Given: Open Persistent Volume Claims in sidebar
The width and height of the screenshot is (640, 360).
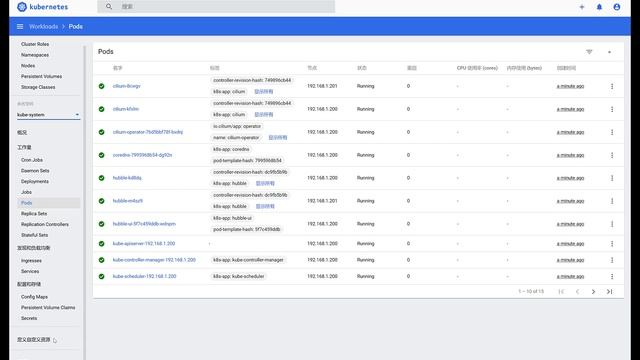Looking at the screenshot, I should [x=48, y=308].
